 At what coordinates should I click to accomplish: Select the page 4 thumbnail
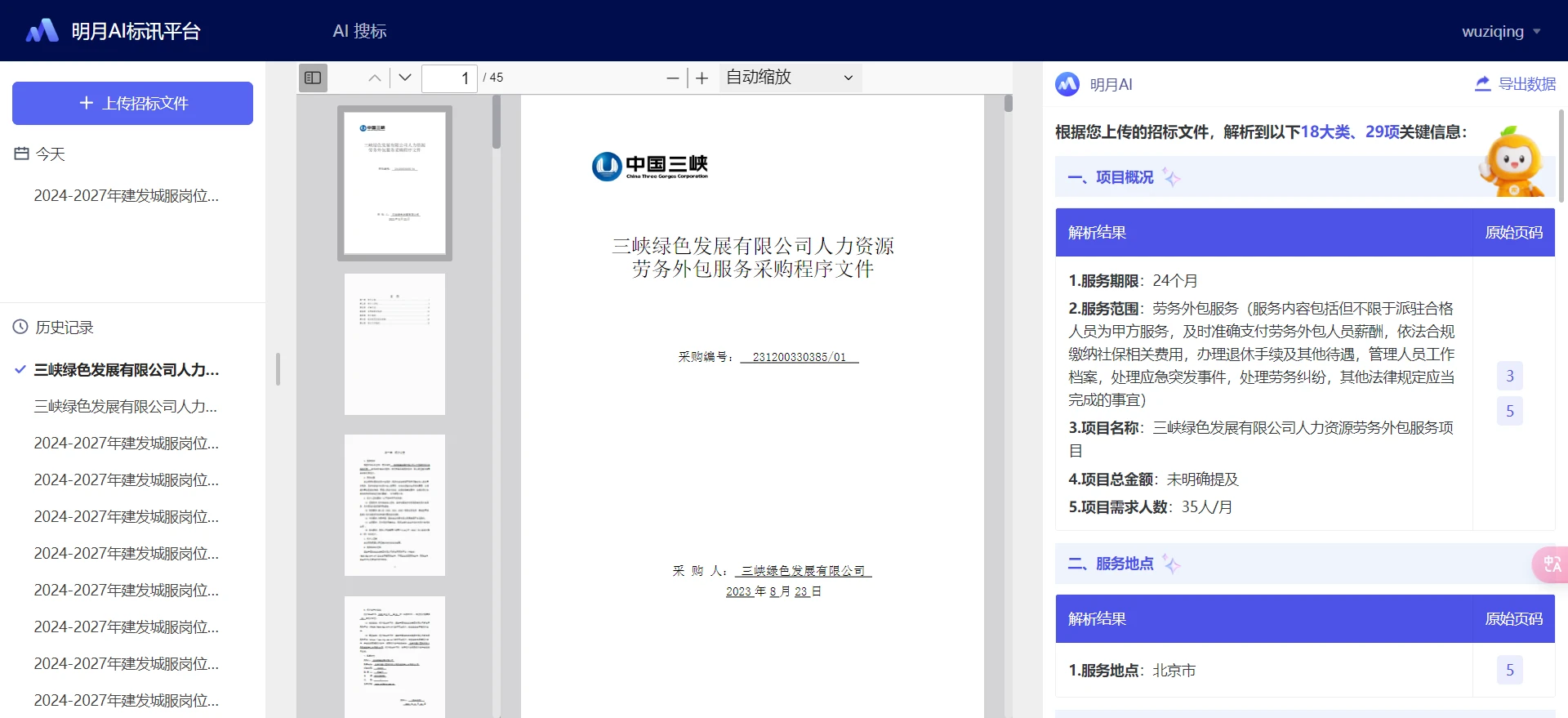(394, 657)
